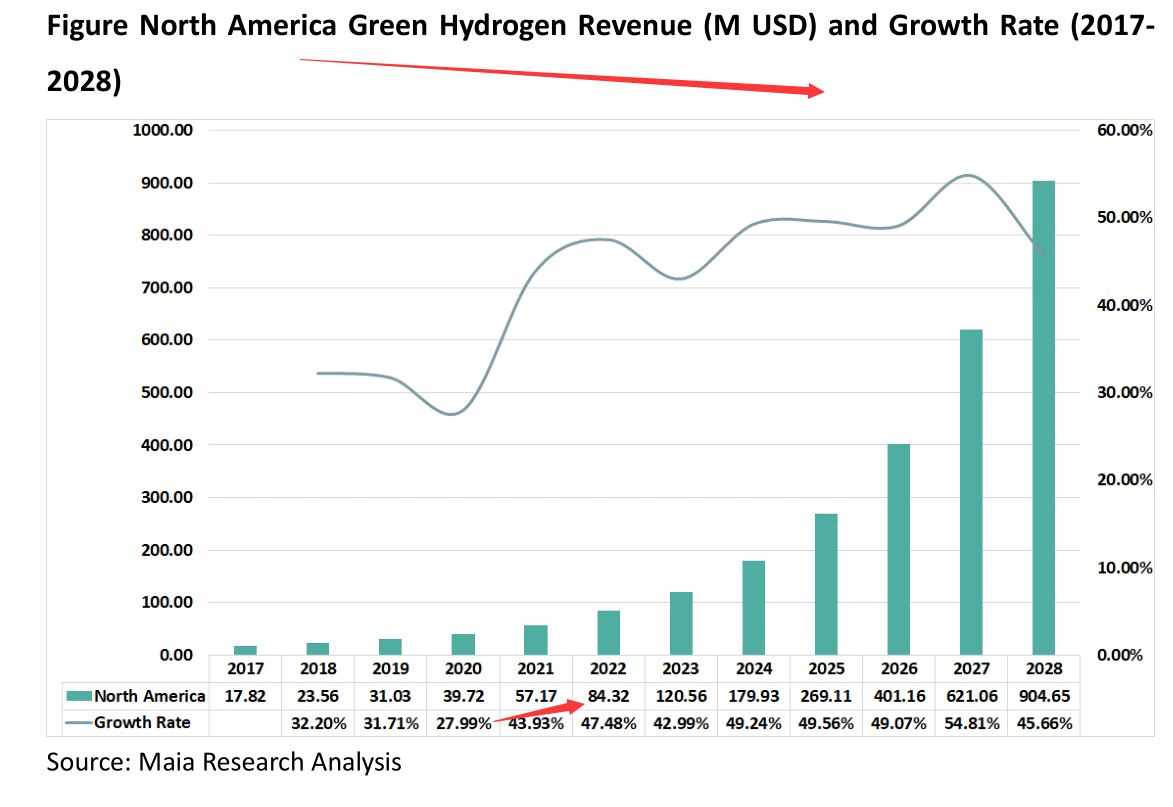Click the 27.99% growth rate cell
1173x807 pixels.
pos(463,723)
